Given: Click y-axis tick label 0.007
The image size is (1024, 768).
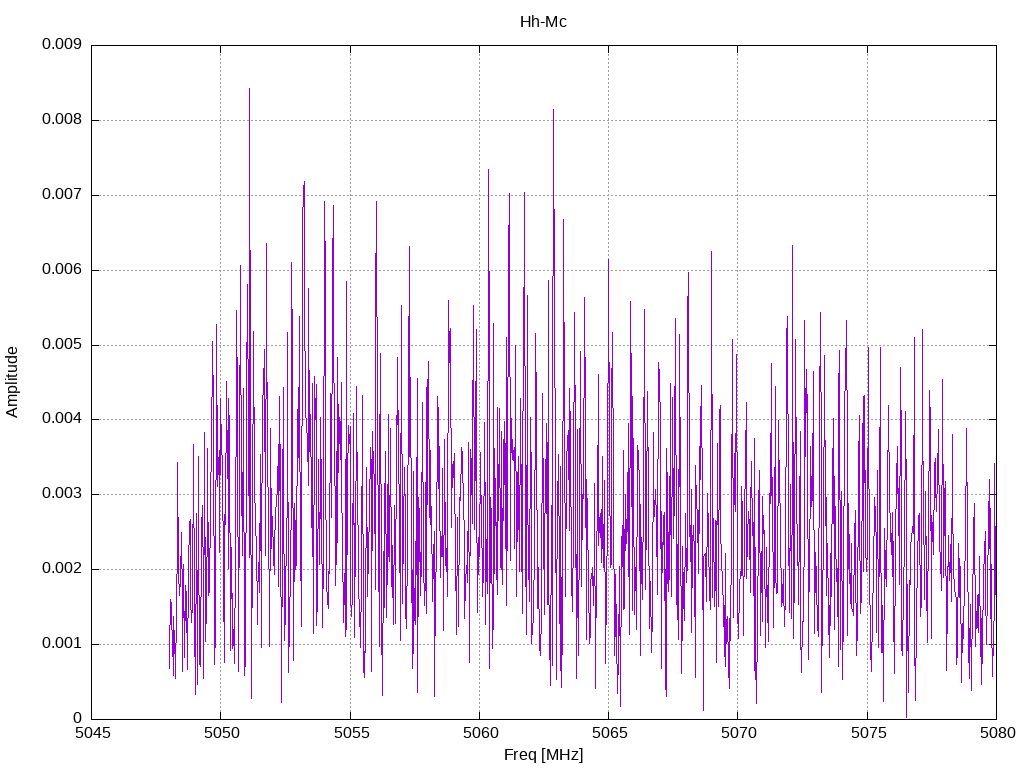Looking at the screenshot, I should (62, 195).
